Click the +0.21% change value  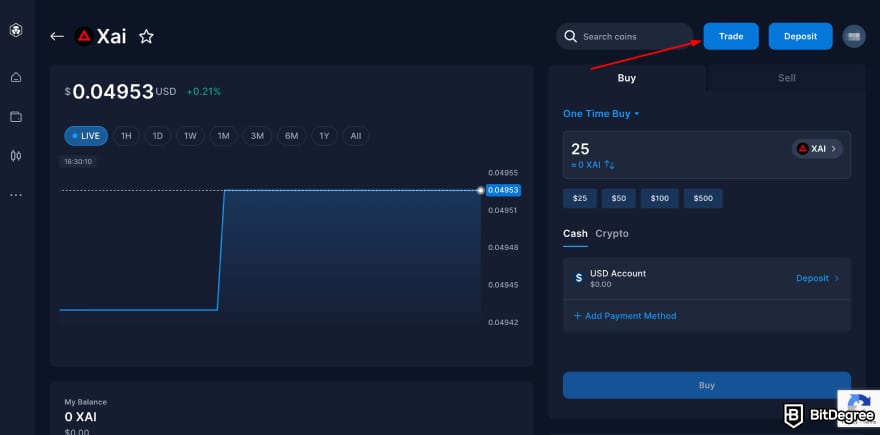[204, 91]
